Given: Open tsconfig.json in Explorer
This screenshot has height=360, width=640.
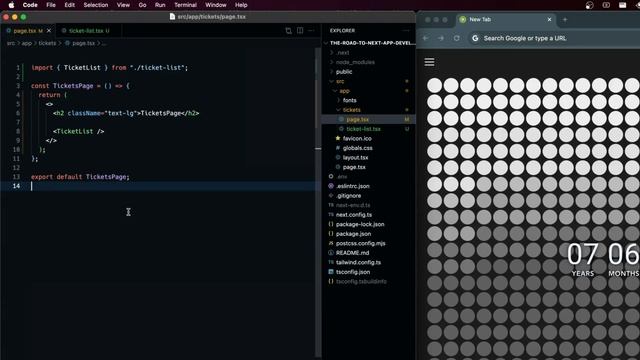Looking at the screenshot, I should [369, 271].
